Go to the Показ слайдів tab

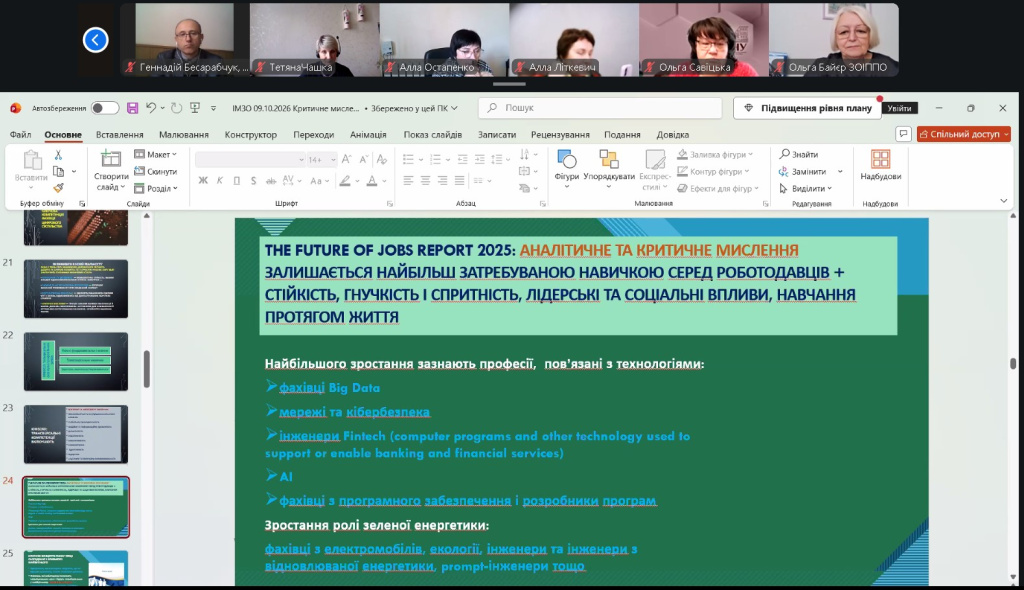click(432, 135)
